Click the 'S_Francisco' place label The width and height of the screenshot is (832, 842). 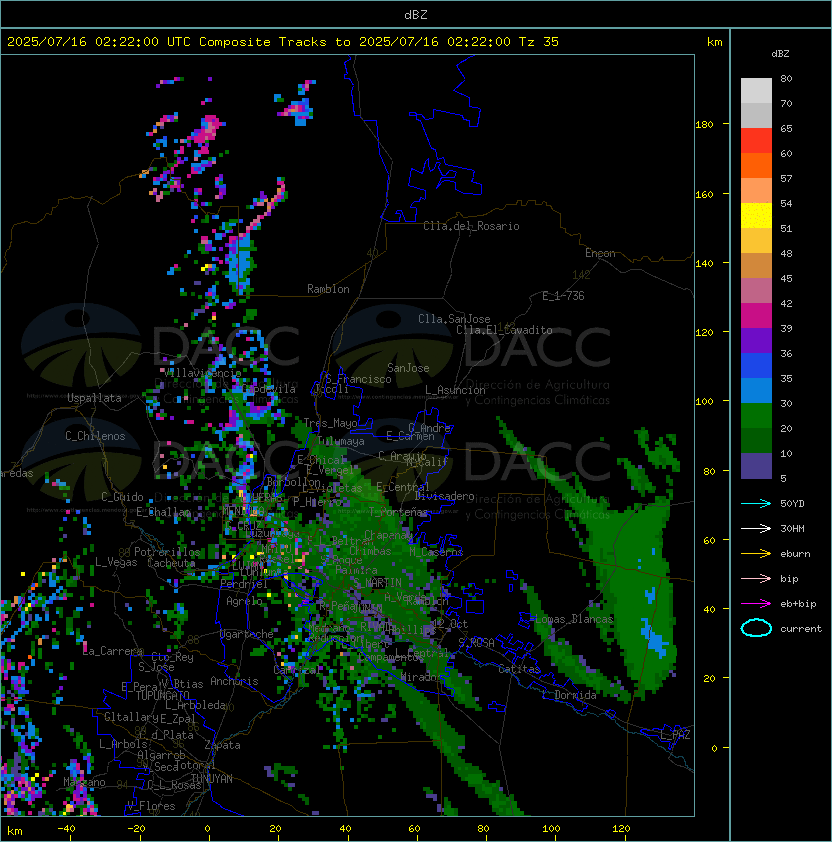pyautogui.click(x=358, y=379)
